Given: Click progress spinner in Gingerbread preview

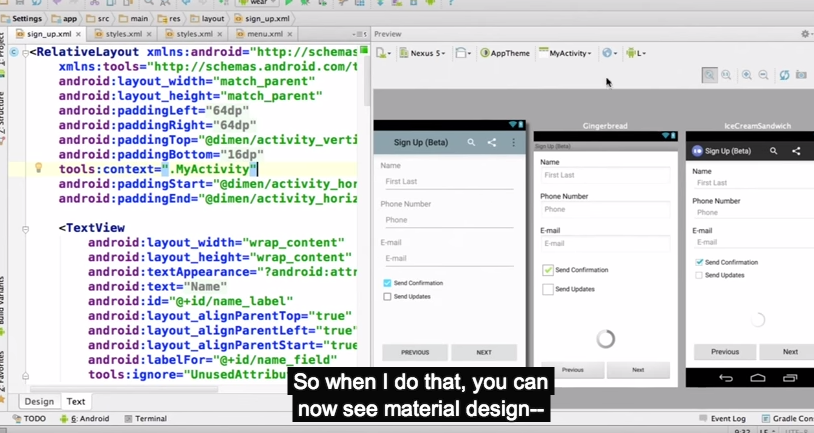Looking at the screenshot, I should coord(605,339).
